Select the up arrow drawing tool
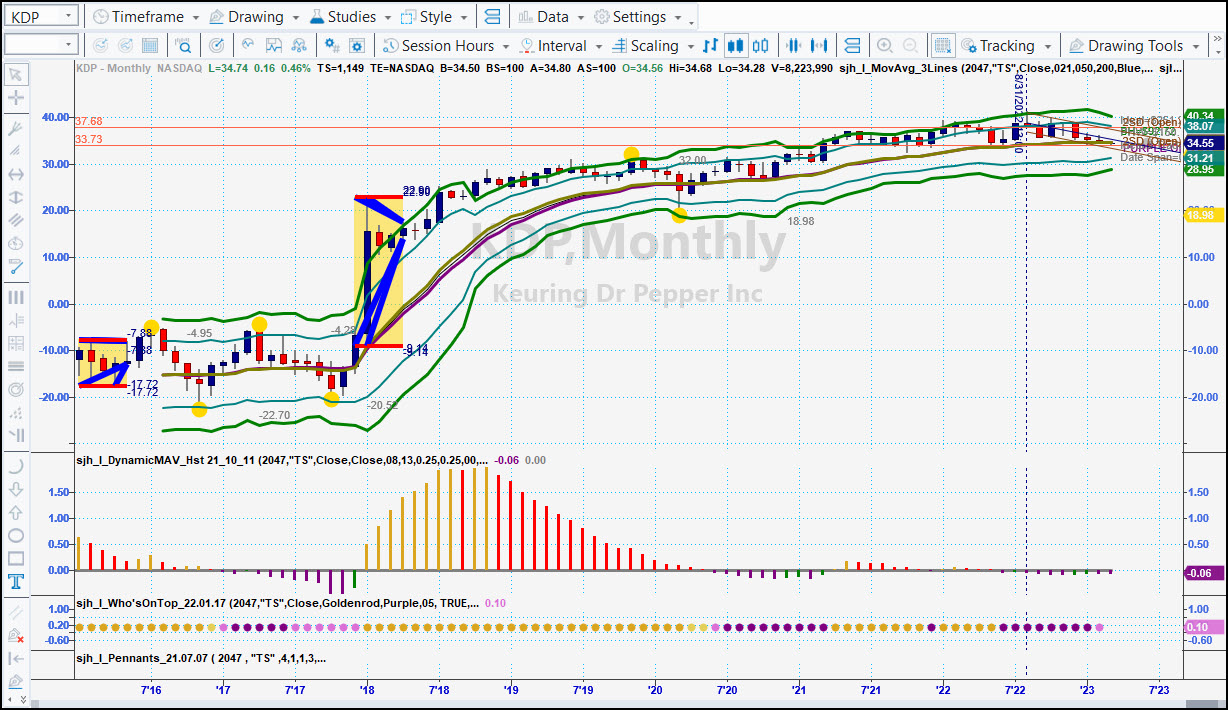The height and width of the screenshot is (710, 1228). click(15, 512)
